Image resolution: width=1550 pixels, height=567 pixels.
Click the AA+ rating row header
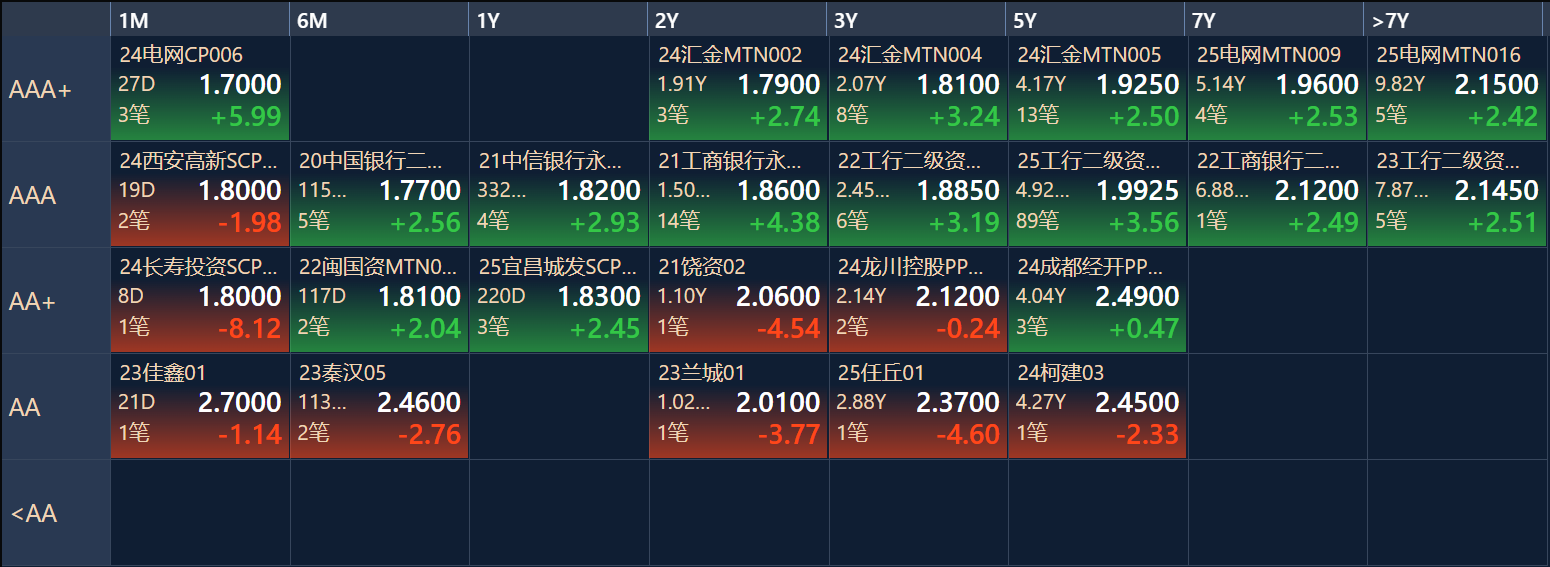click(x=56, y=302)
